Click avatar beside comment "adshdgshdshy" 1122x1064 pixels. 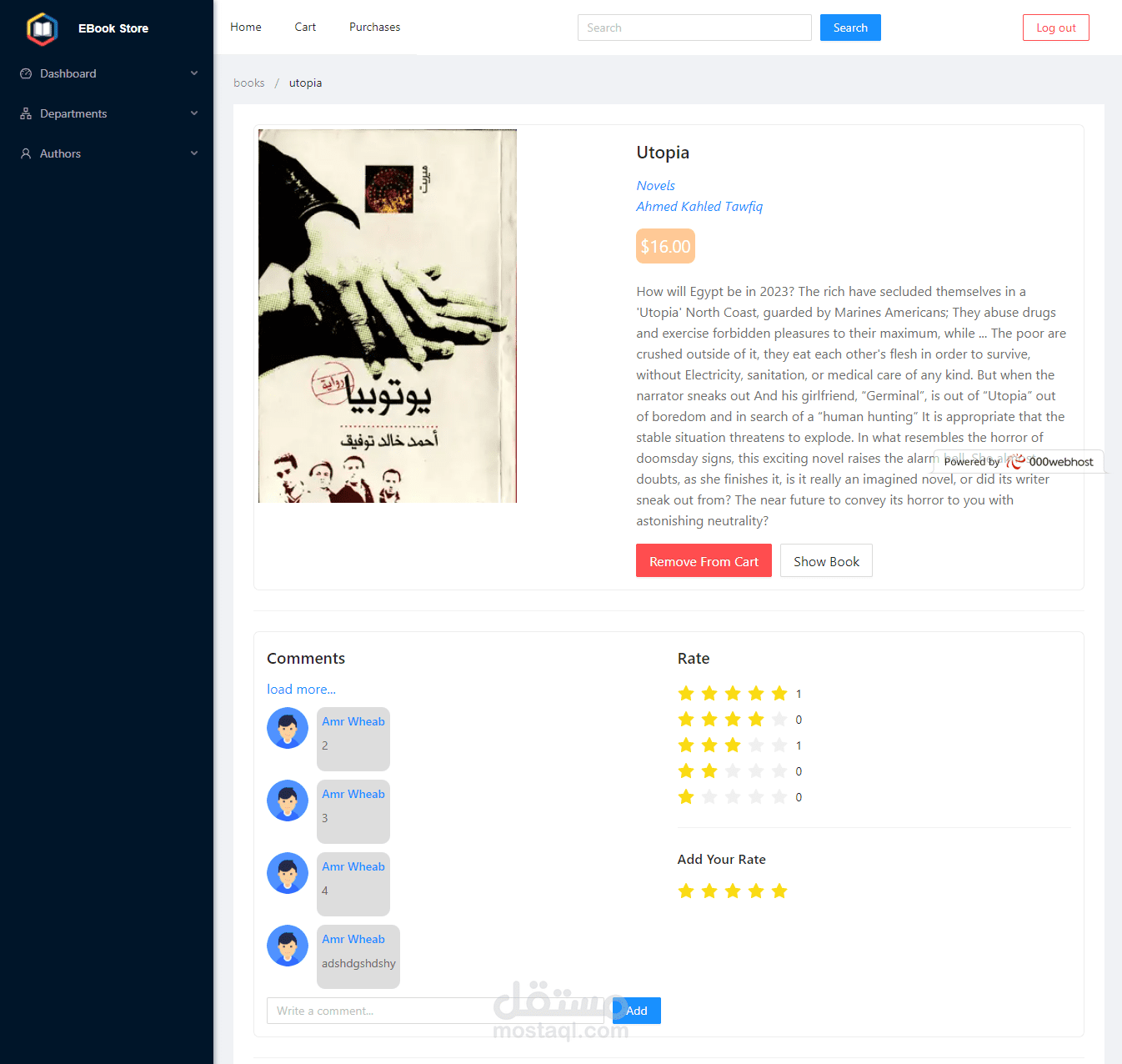click(x=288, y=946)
